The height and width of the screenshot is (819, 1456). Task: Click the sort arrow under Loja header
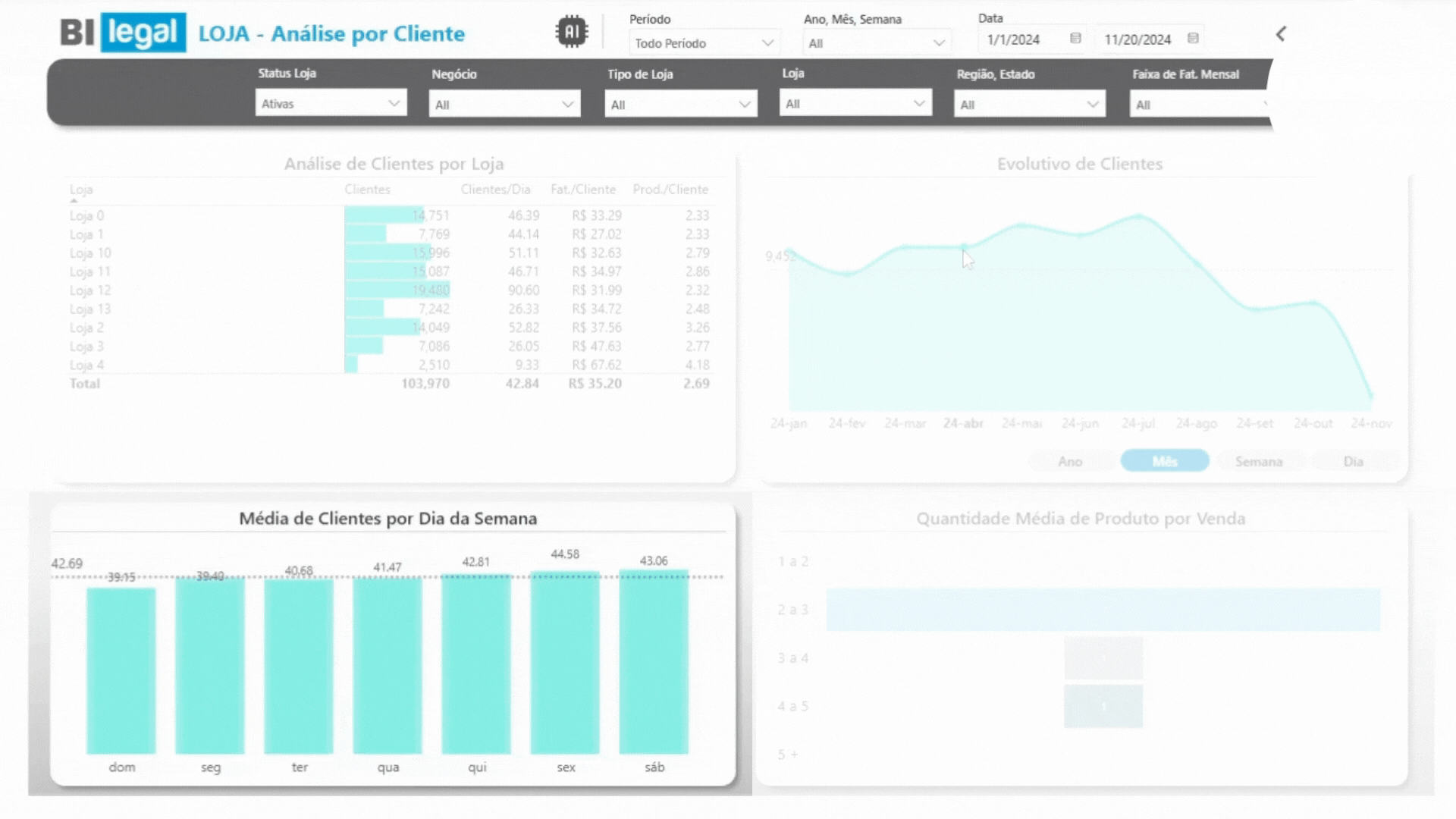74,201
